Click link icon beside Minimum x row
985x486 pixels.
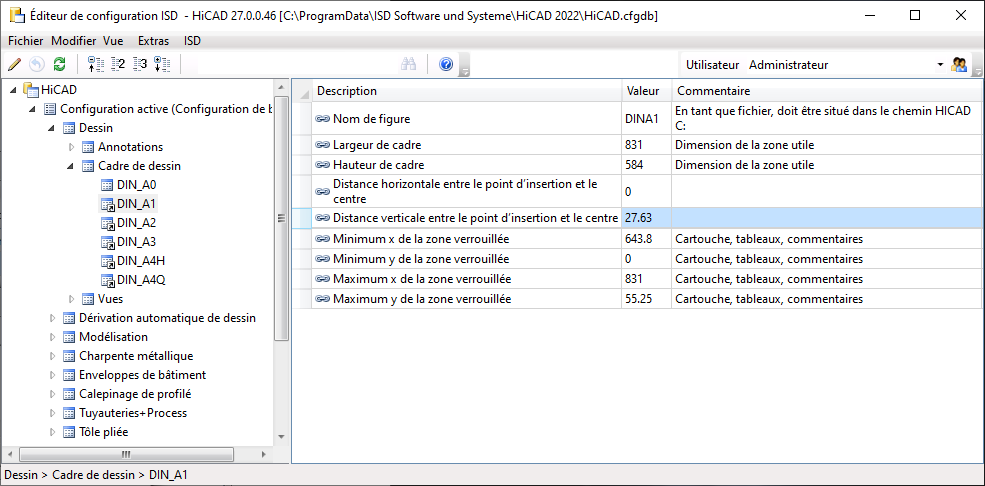click(x=323, y=239)
